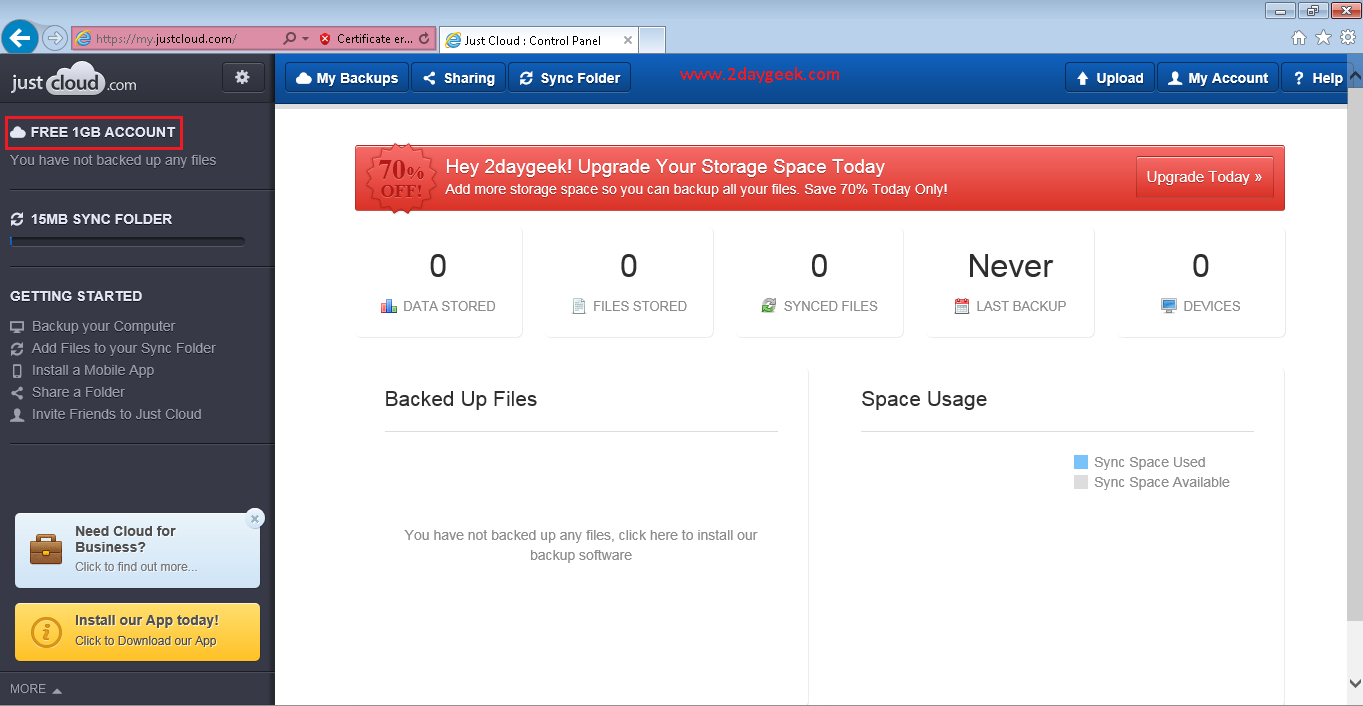Click the Sync Space Available grey swatch

(x=1080, y=482)
